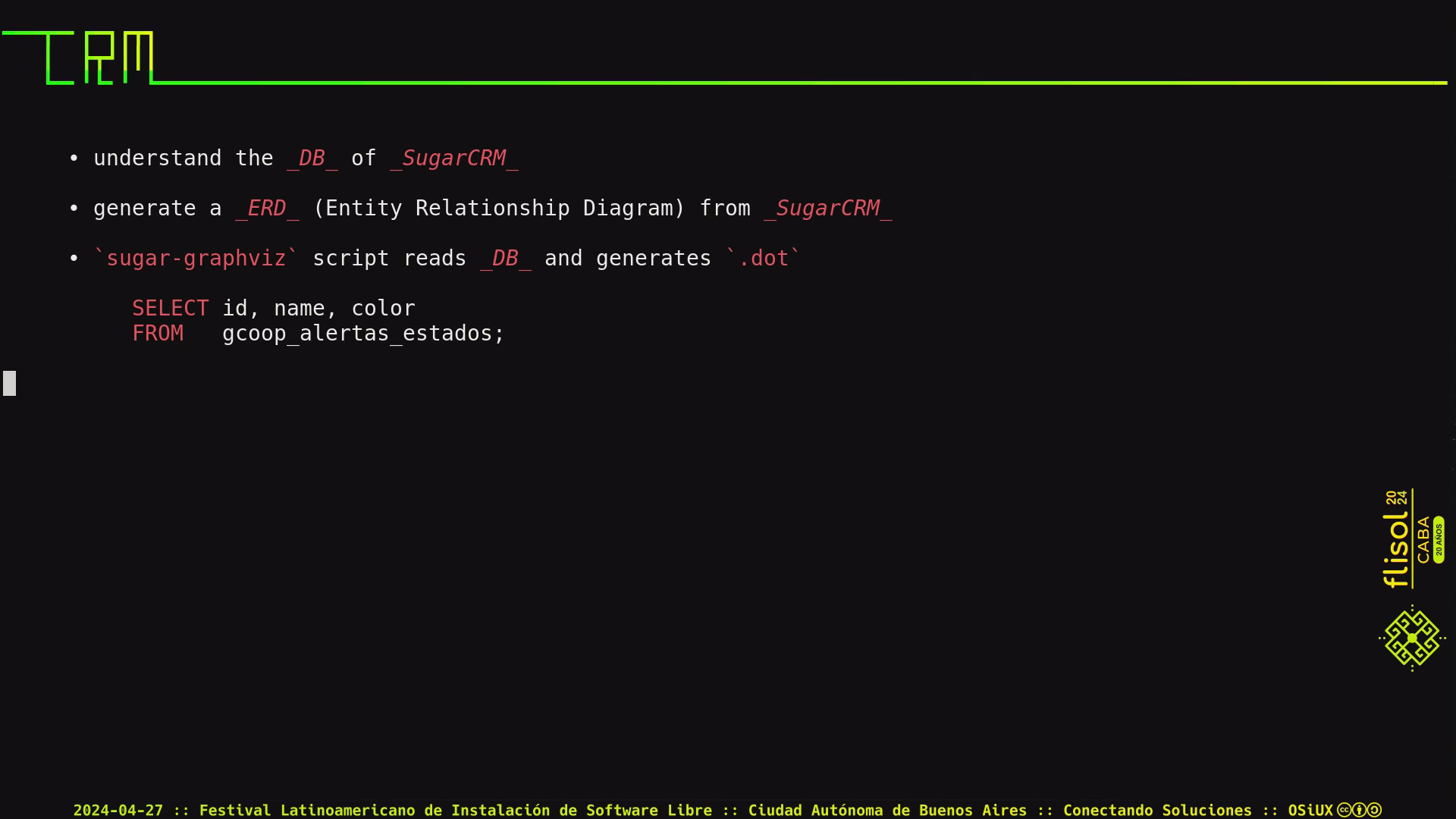Click the `.dot` code term

click(x=763, y=258)
